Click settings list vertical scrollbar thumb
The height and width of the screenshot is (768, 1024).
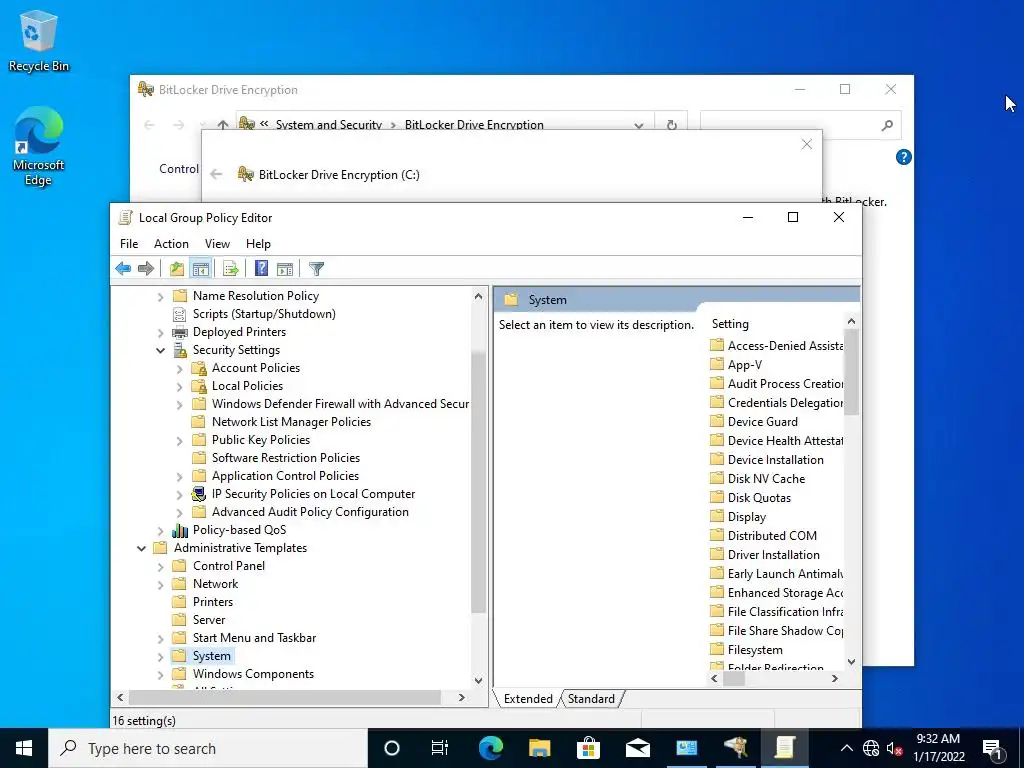click(851, 372)
